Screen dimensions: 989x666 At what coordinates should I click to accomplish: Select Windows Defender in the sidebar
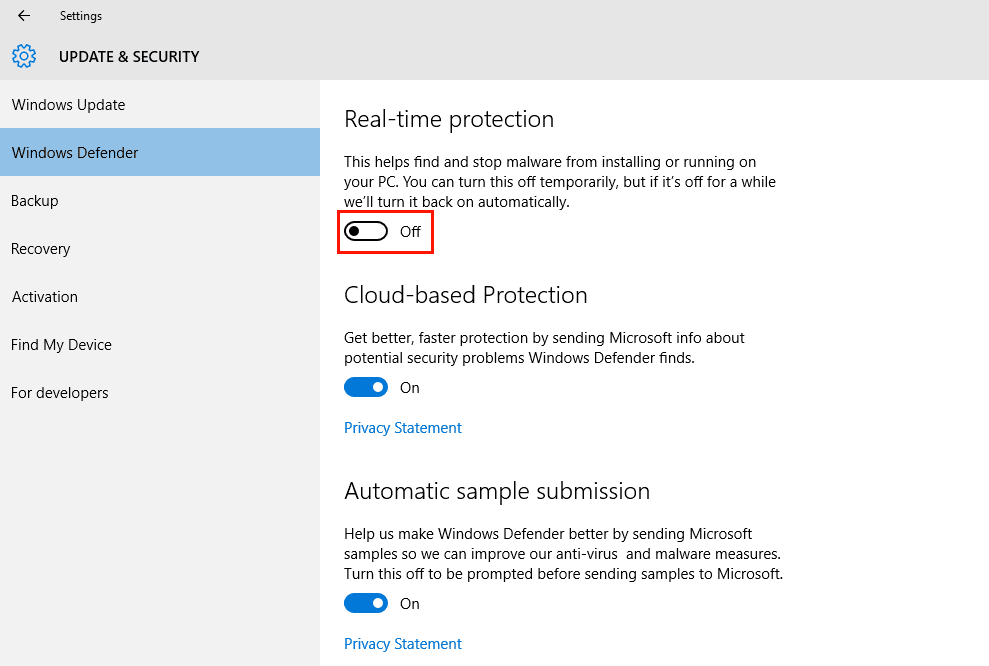pyautogui.click(x=160, y=153)
